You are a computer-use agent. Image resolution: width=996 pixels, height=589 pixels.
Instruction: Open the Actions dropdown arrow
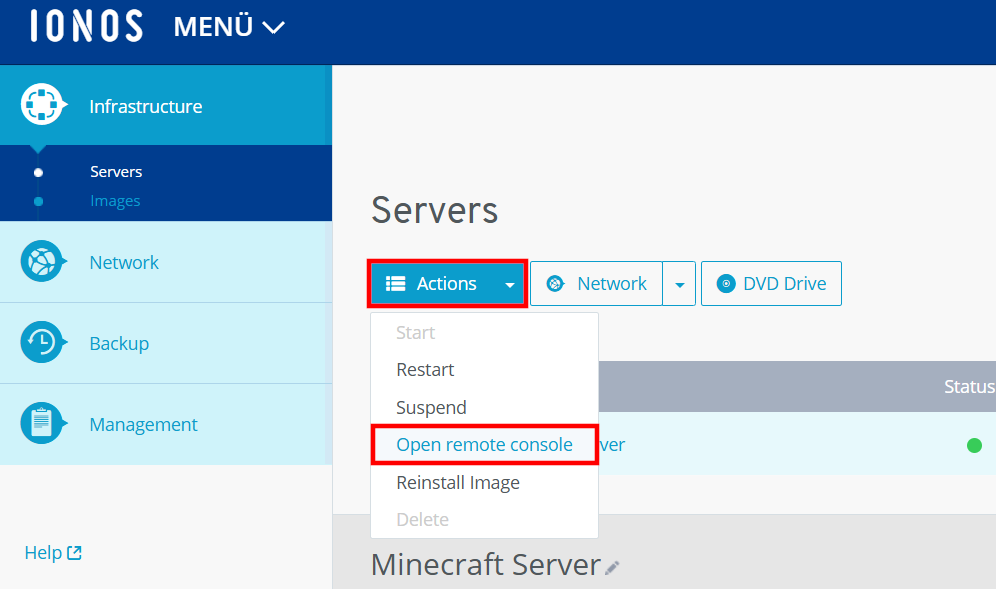[509, 284]
